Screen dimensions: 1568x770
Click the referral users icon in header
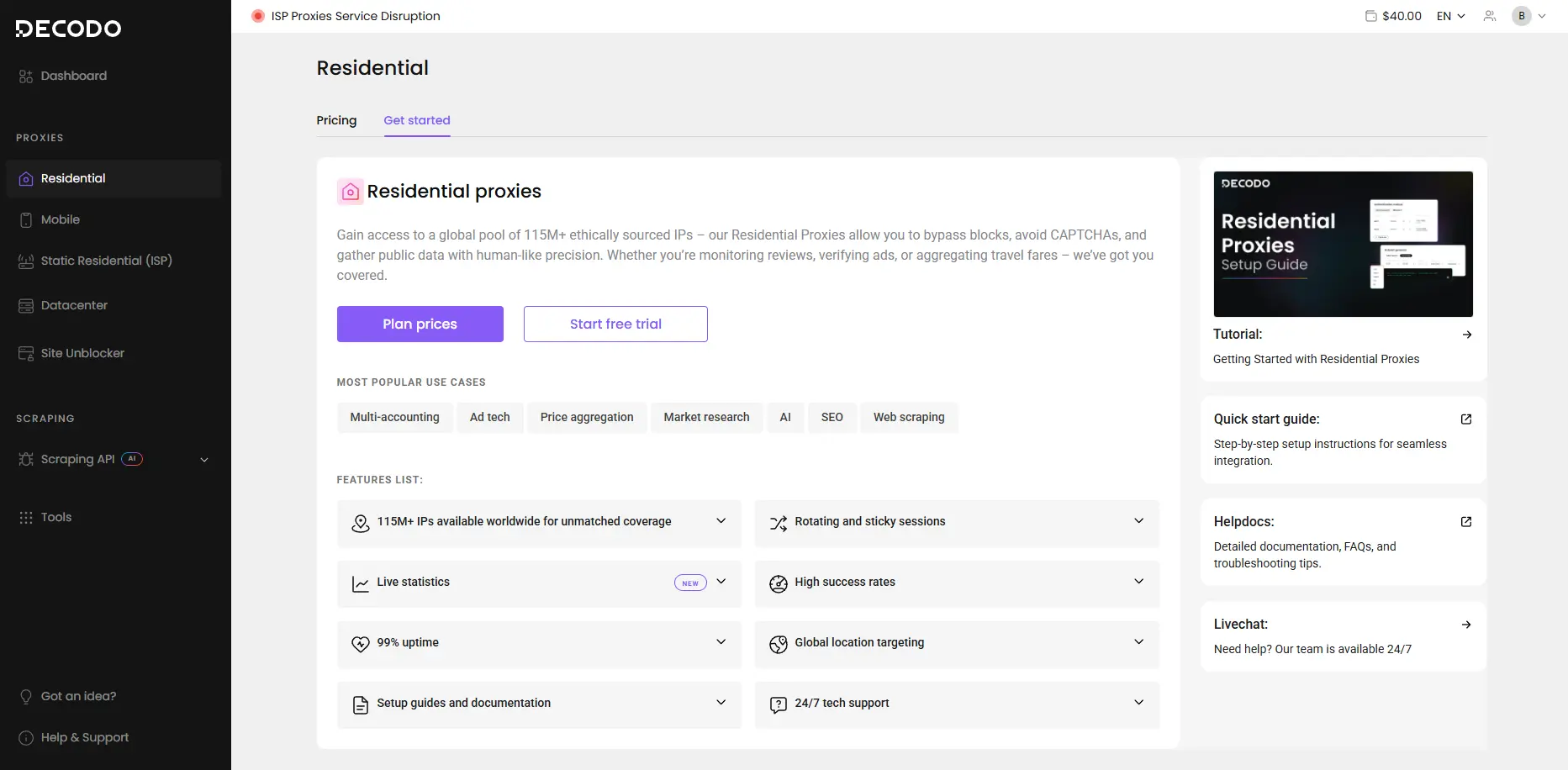click(1490, 16)
